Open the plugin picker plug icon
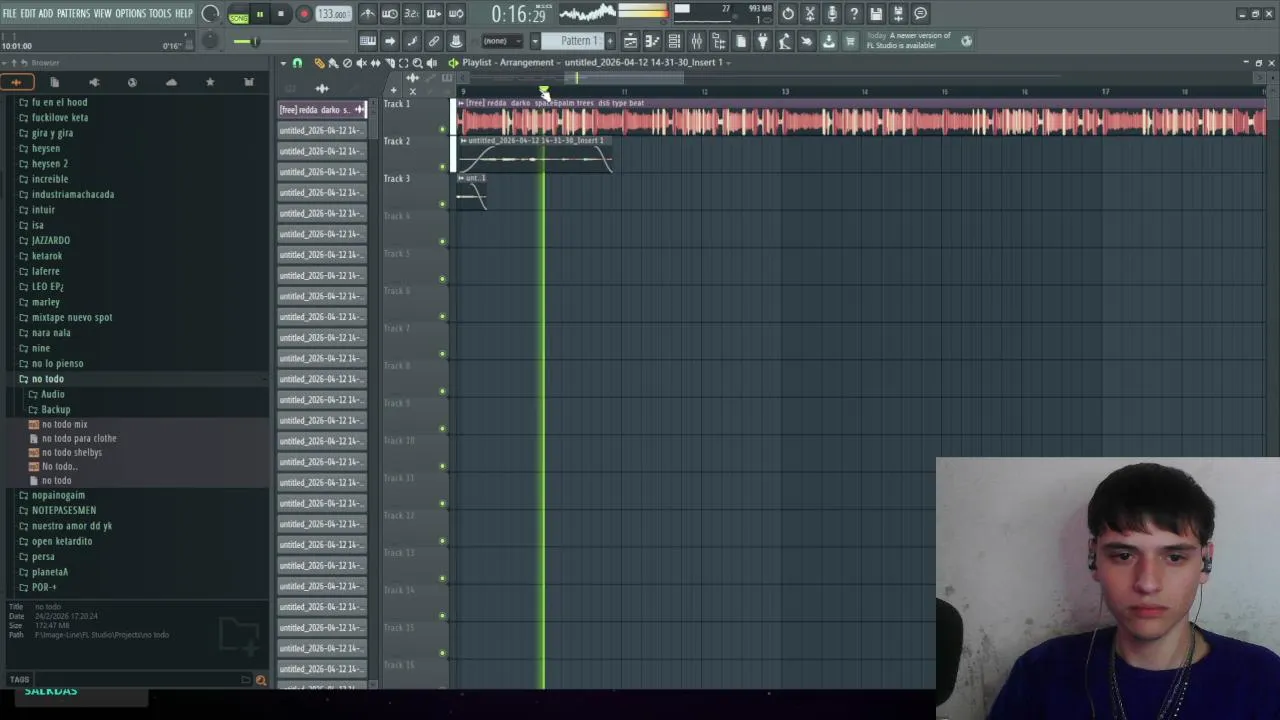Screen dimensions: 1280x720 click(x=763, y=41)
